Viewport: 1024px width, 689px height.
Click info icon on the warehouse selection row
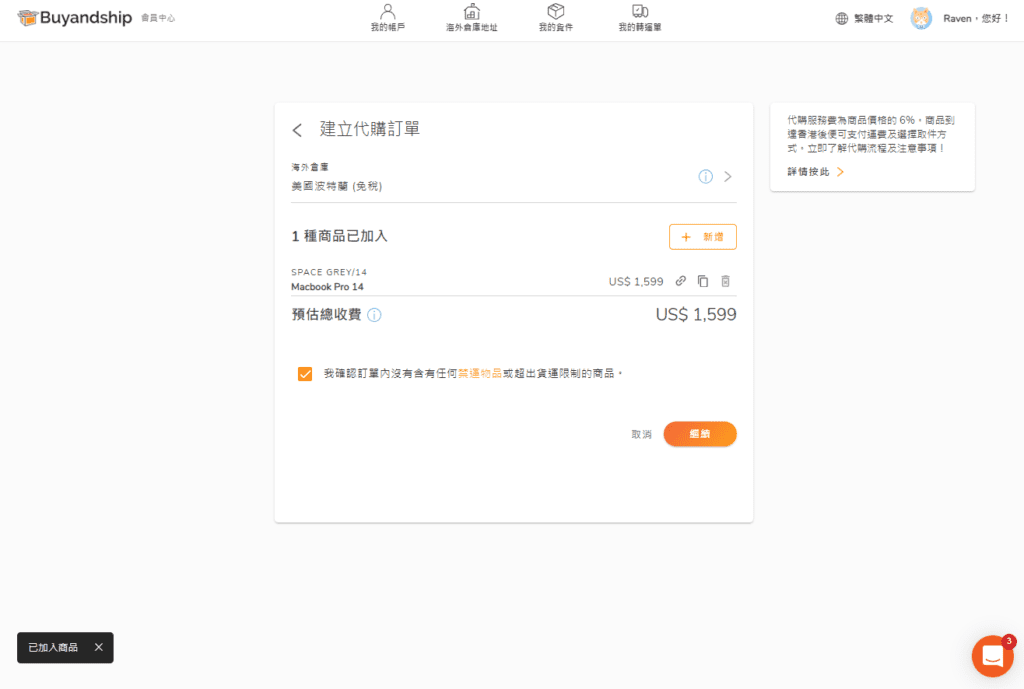point(706,176)
